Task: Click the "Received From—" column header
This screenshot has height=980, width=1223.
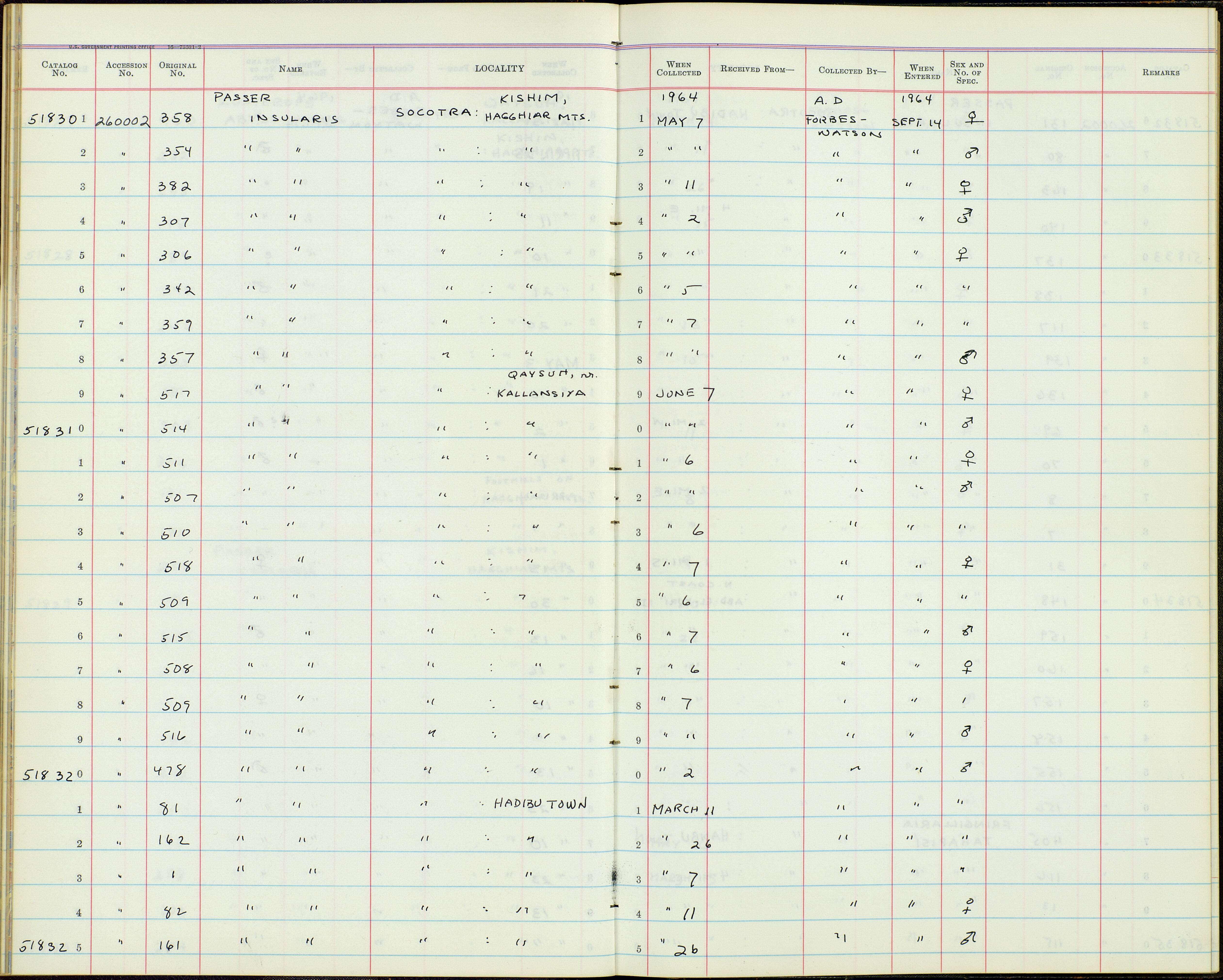Action: [757, 69]
